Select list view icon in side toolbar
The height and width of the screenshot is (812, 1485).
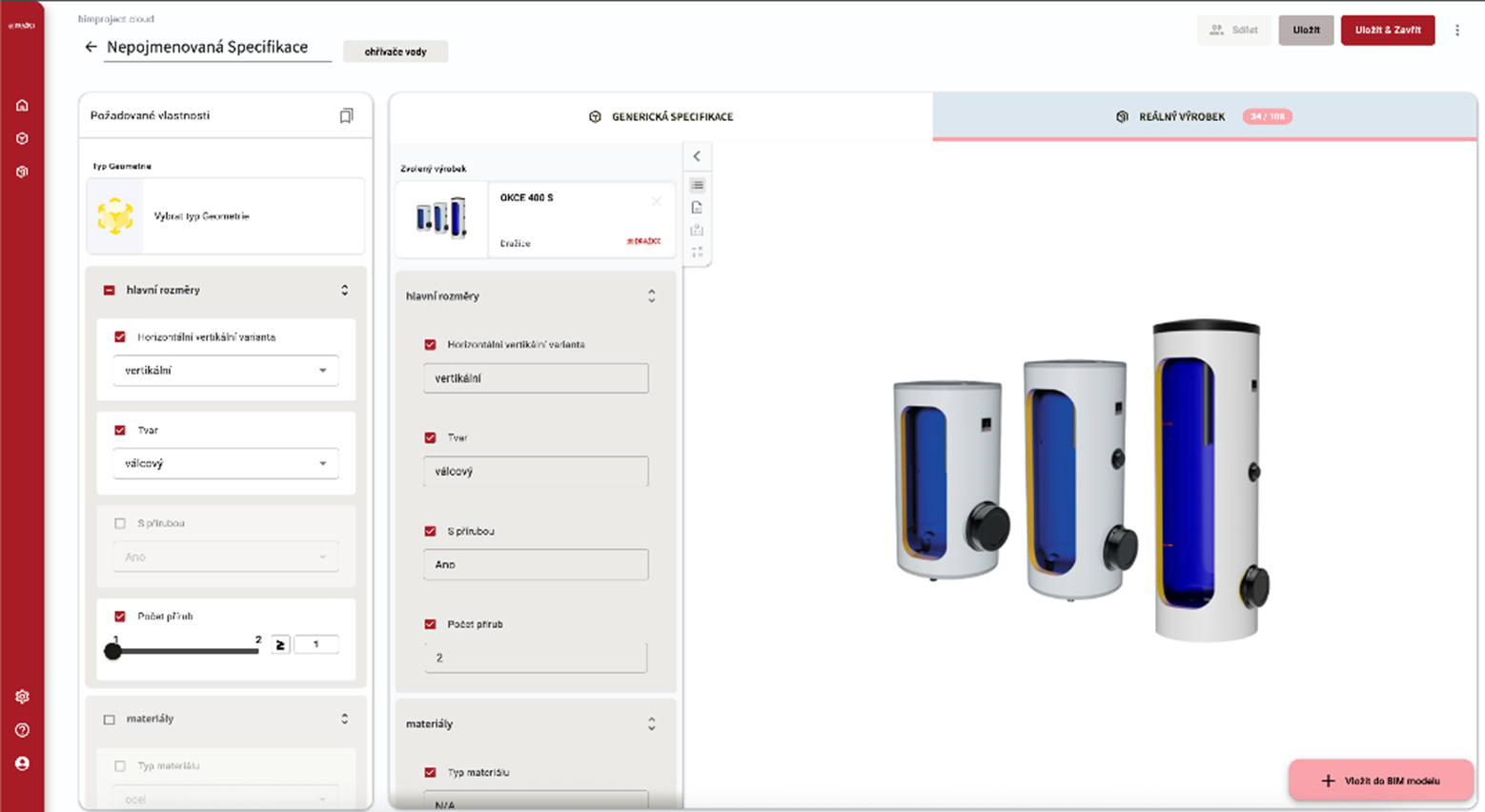click(x=697, y=185)
